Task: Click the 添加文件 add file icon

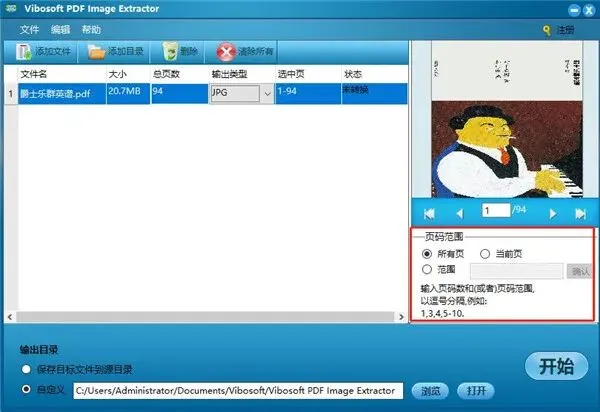Action: click(24, 52)
